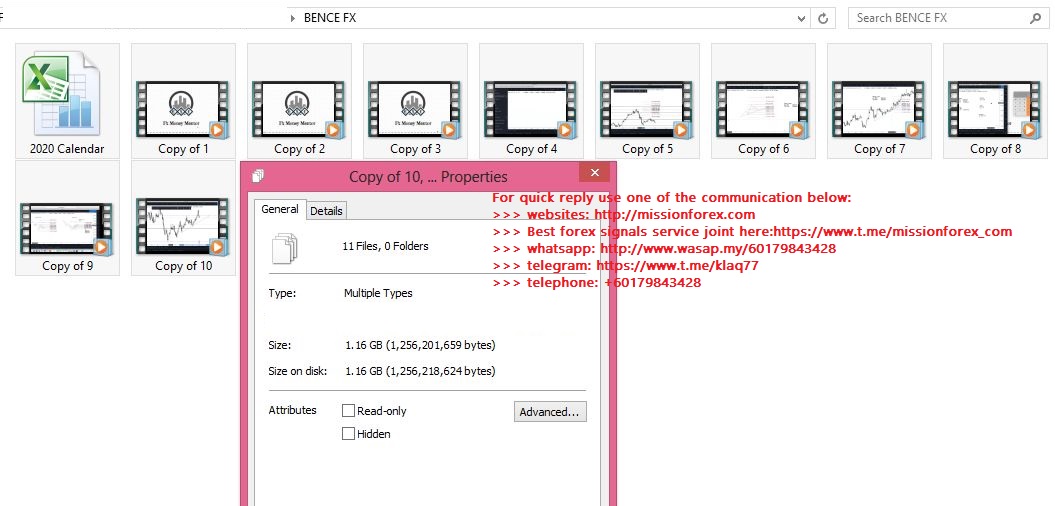Switch to the General tab
The width and height of the screenshot is (1055, 506).
click(x=280, y=209)
